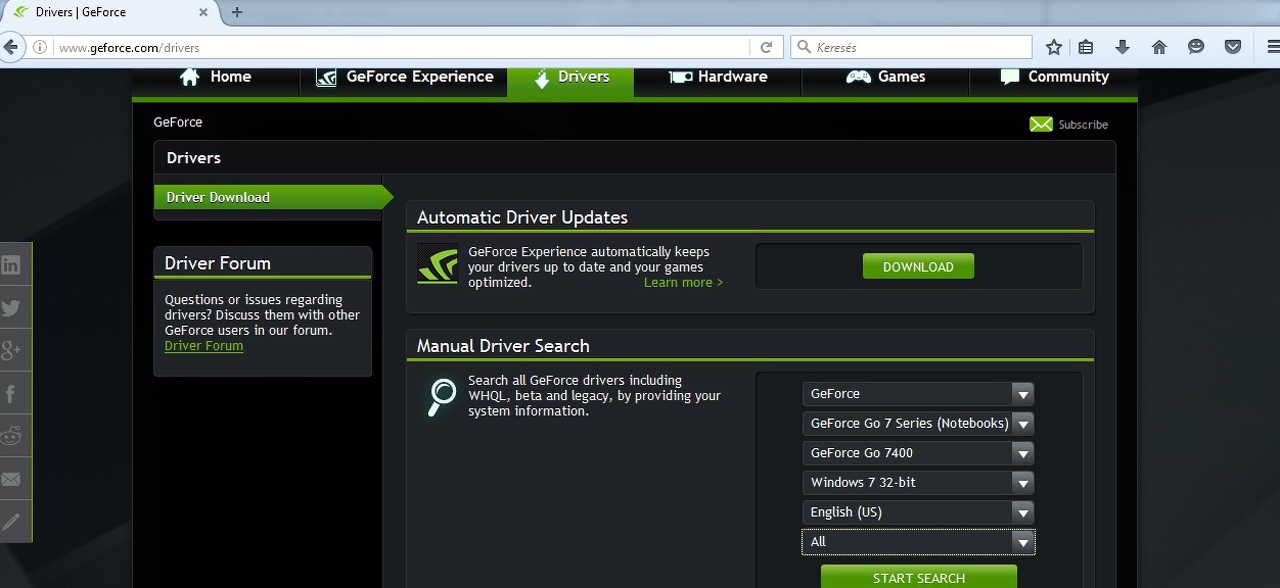1280x588 pixels.
Task: Share page via Reddit sidebar icon
Action: tap(12, 436)
